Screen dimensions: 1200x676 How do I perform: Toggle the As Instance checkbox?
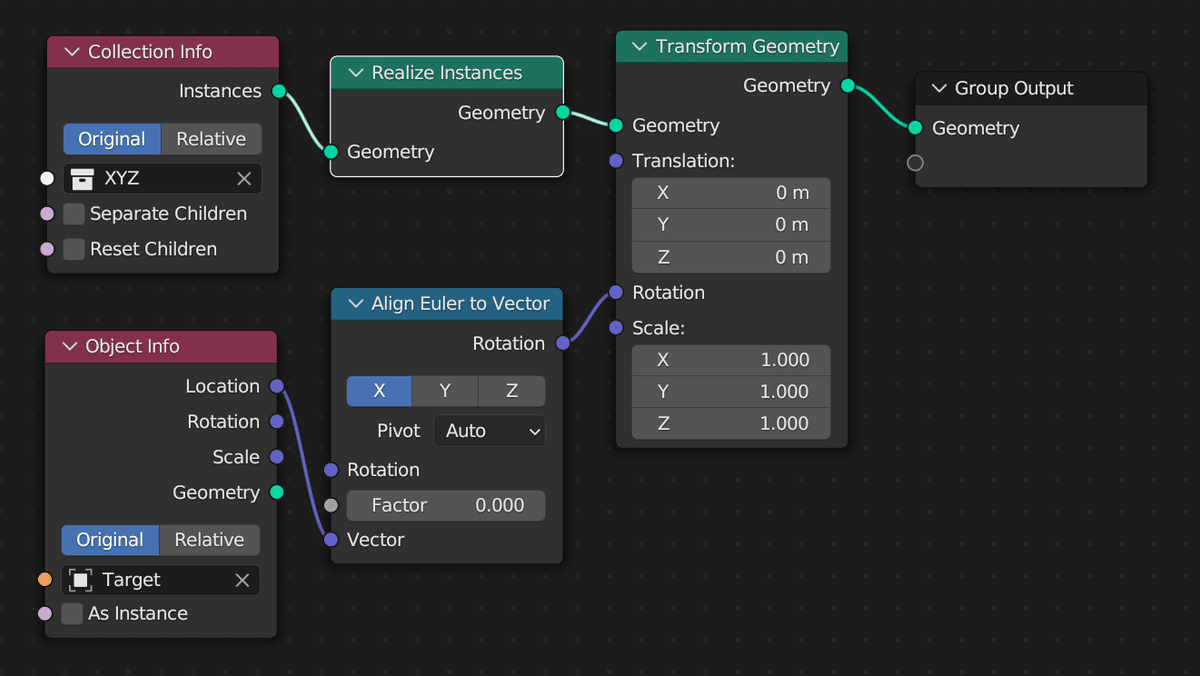point(72,614)
